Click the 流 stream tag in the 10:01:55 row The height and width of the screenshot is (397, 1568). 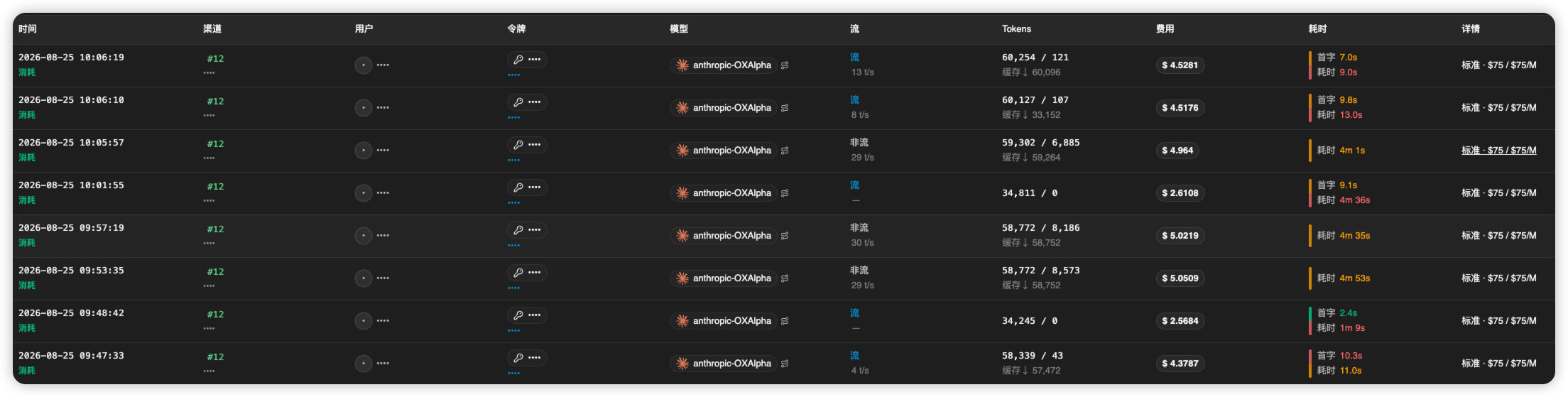point(854,185)
